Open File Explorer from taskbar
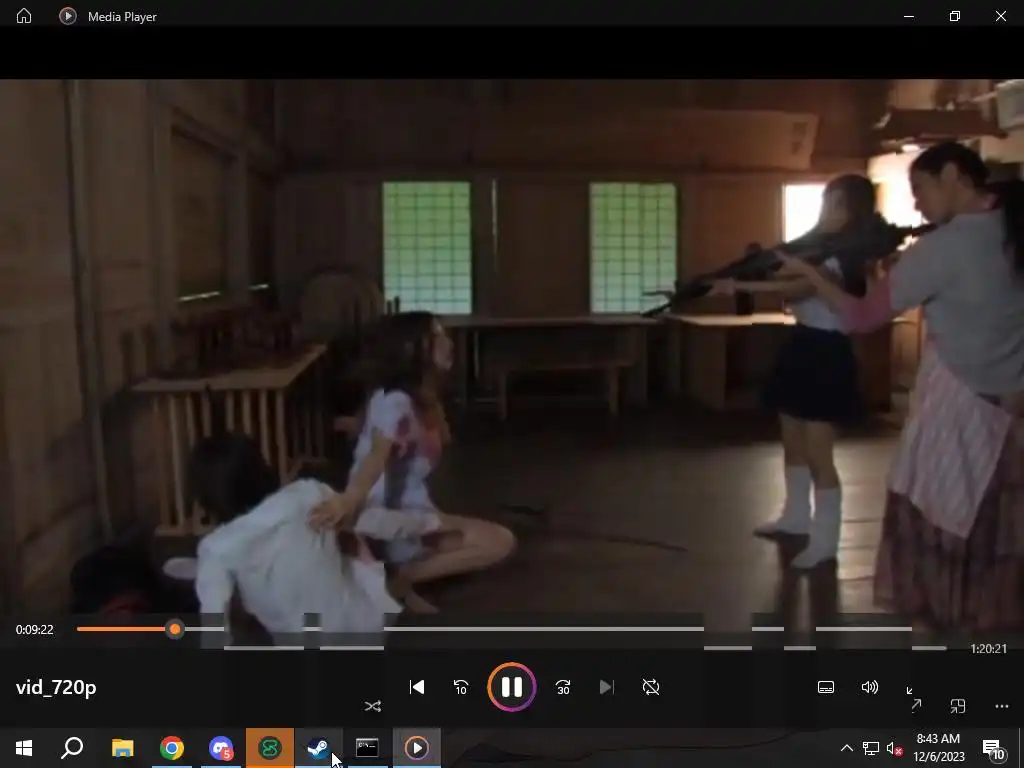Image resolution: width=1024 pixels, height=768 pixels. point(122,748)
